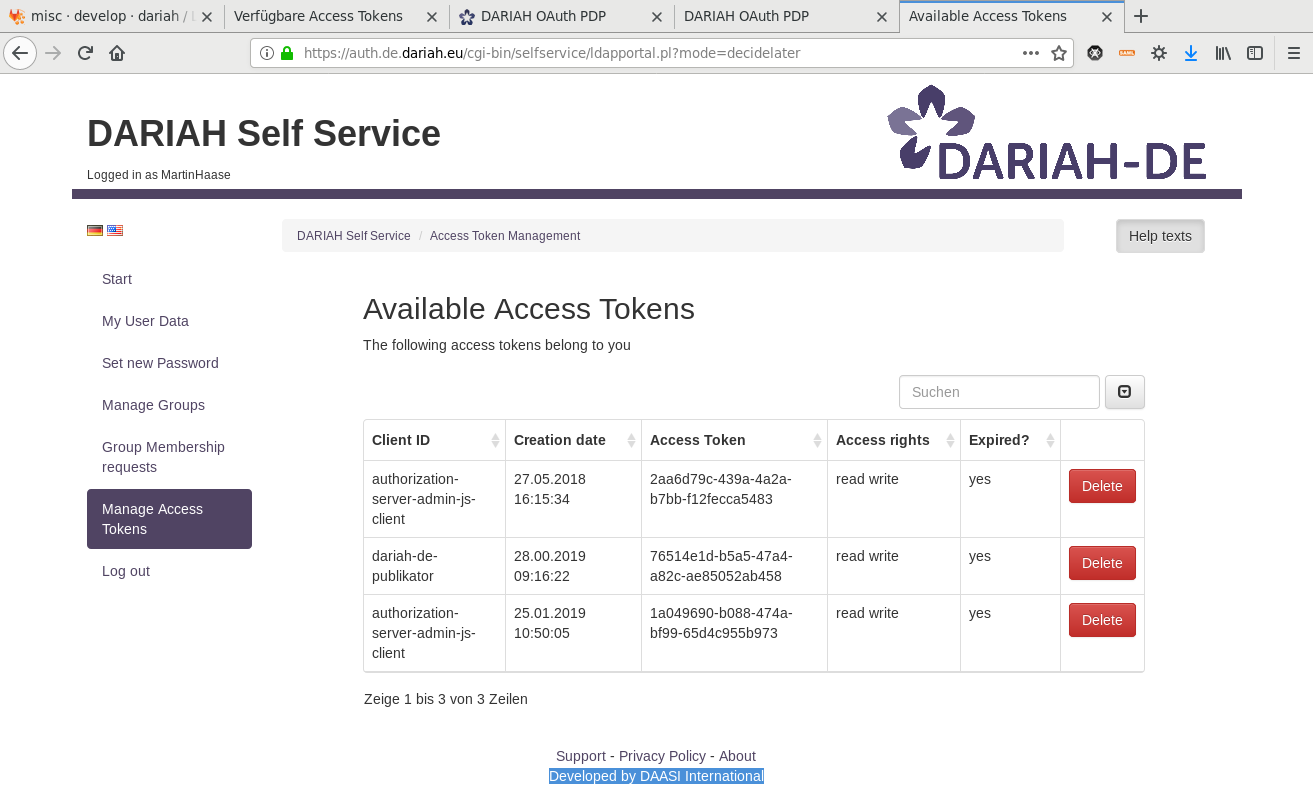Open the Support footer link
This screenshot has width=1313, height=805.
point(581,756)
